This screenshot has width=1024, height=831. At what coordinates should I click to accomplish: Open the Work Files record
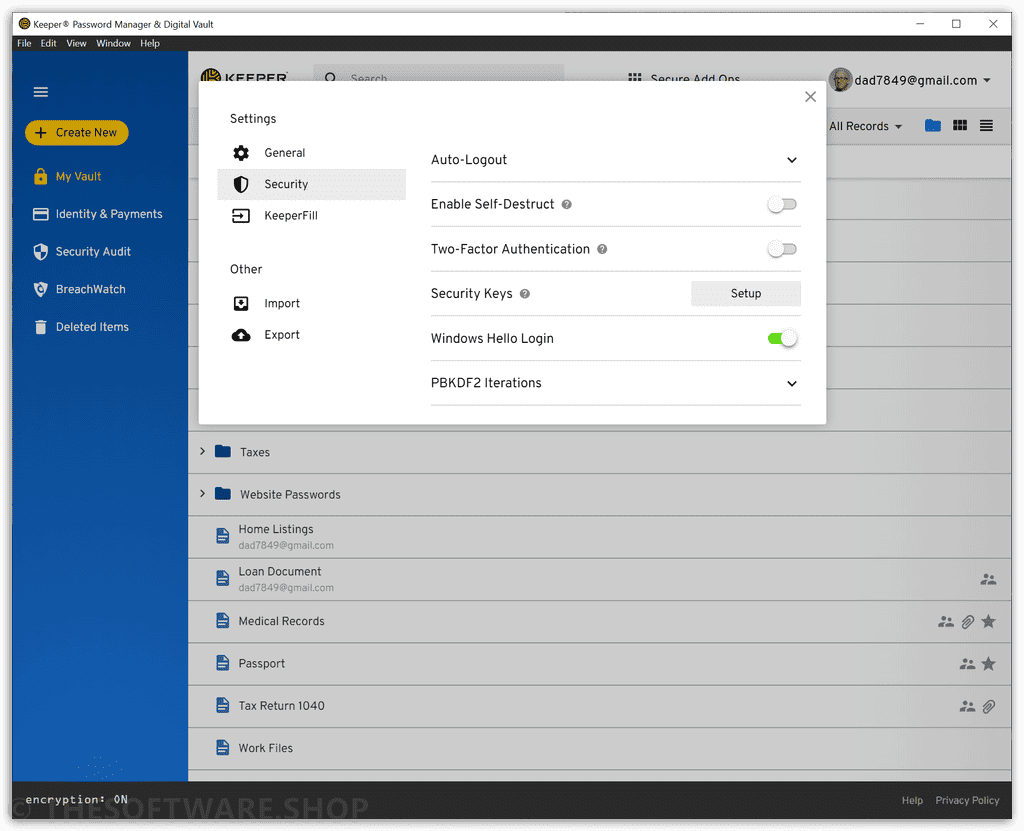600,749
